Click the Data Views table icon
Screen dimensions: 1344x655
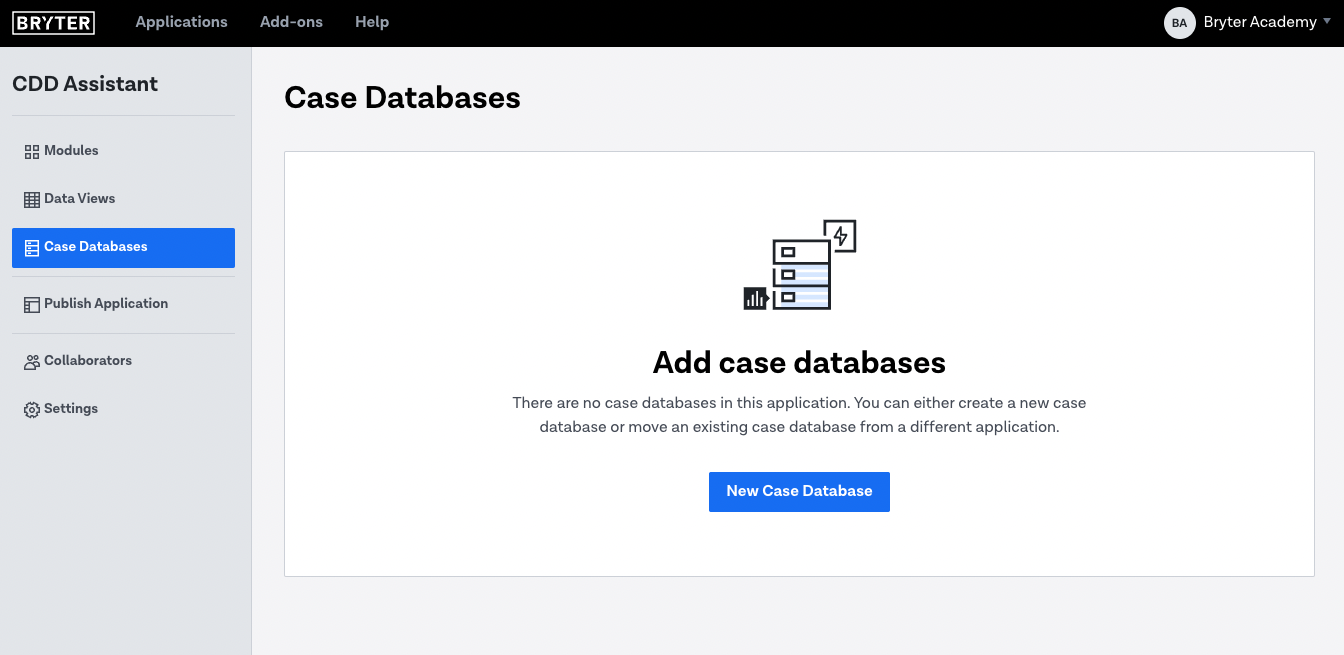click(x=32, y=199)
